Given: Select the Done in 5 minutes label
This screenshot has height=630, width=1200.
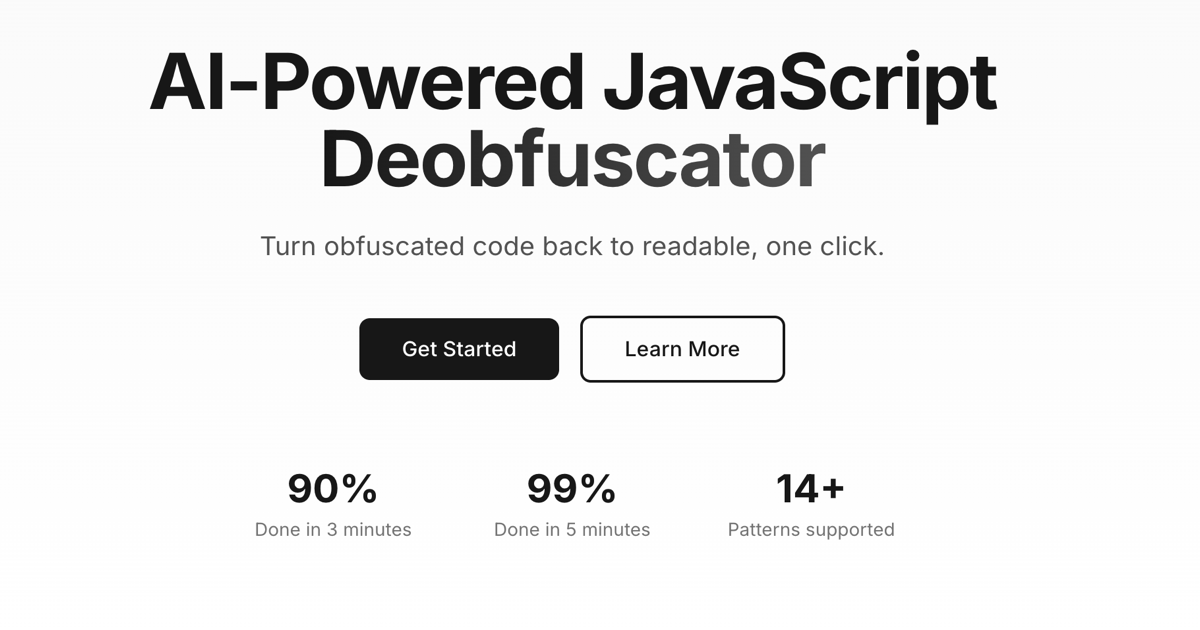Looking at the screenshot, I should coord(572,530).
